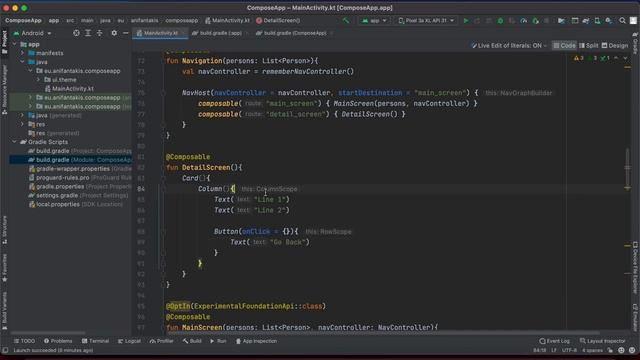Open the project structure icon in toolbar
Viewport: 640px width, 360px height.
(x=561, y=20)
